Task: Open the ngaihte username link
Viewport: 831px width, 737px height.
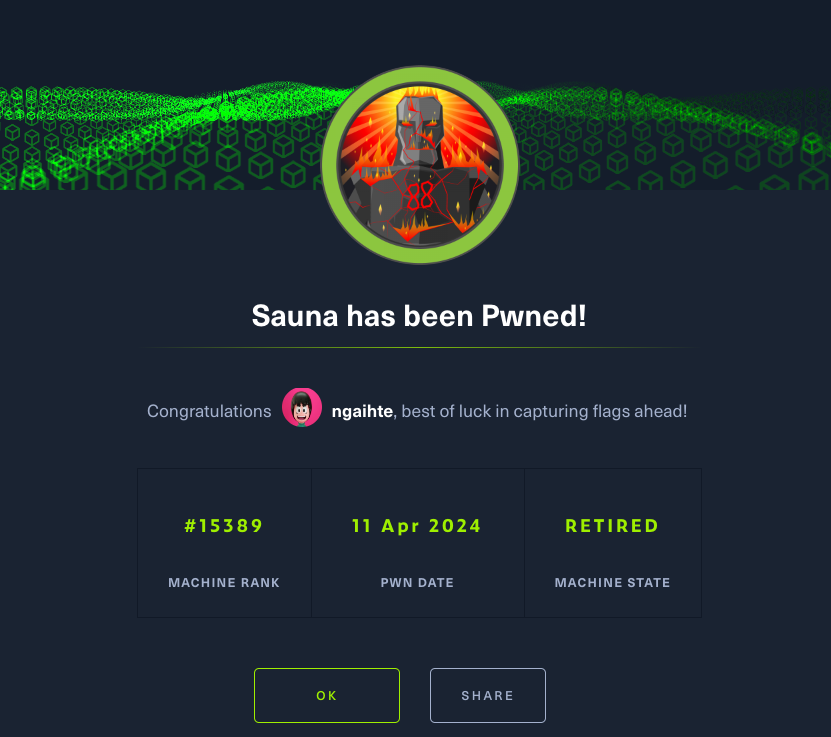Action: [362, 411]
